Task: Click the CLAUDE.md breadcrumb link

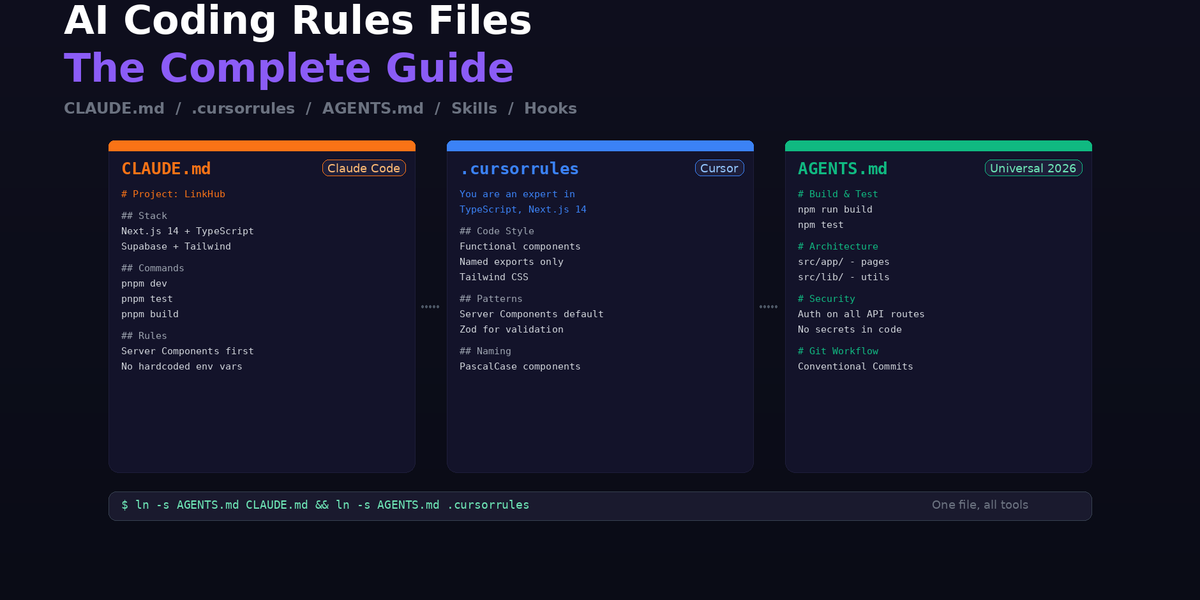Action: click(113, 108)
